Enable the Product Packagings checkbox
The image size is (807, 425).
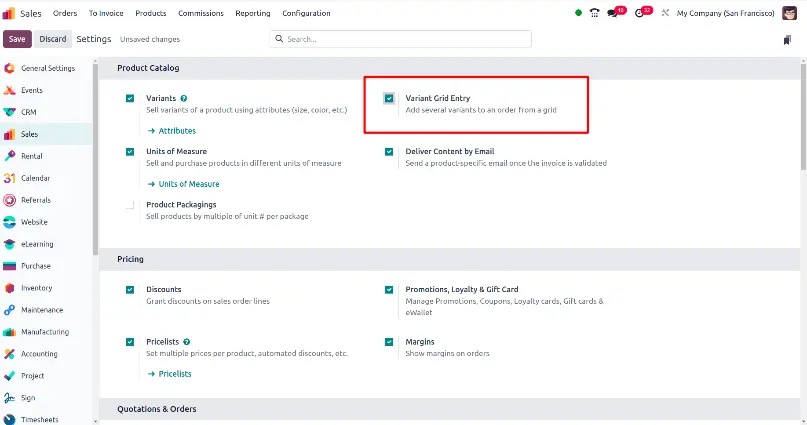point(130,205)
